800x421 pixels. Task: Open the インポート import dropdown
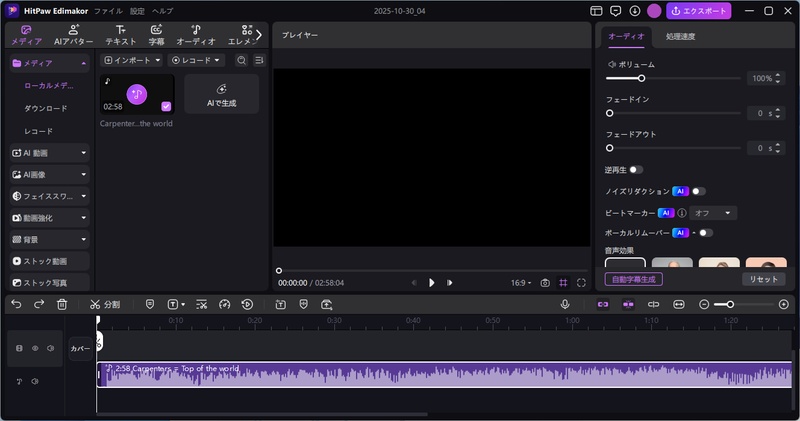(x=132, y=60)
